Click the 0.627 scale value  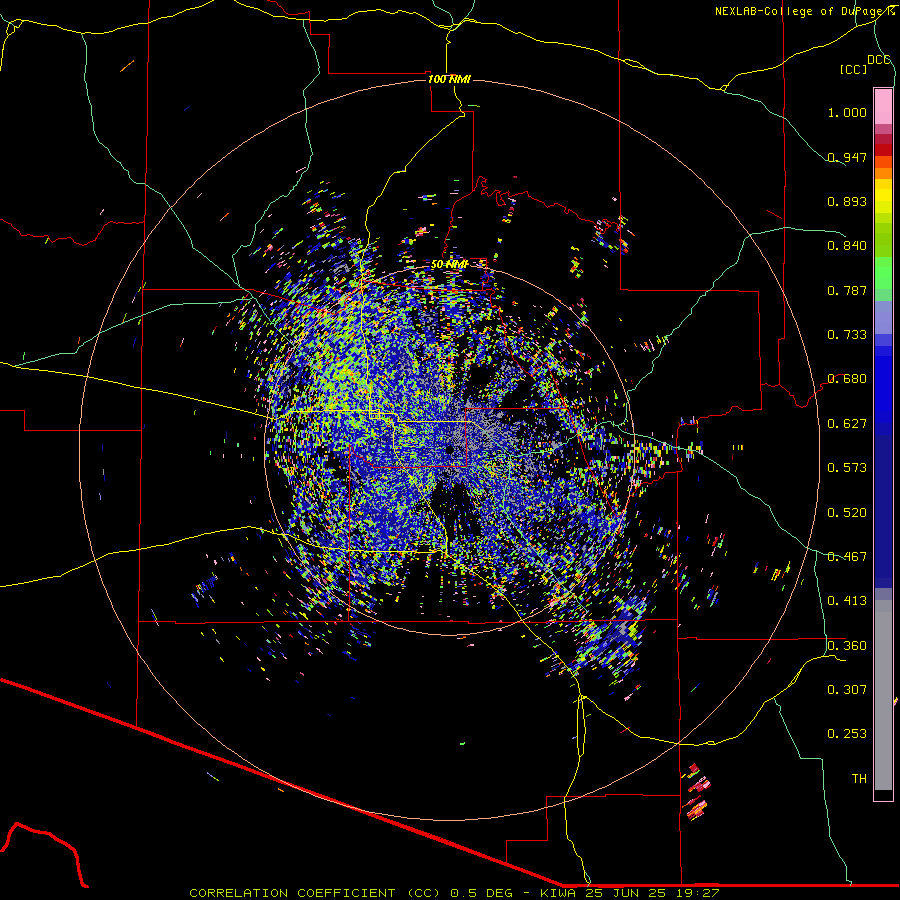847,424
